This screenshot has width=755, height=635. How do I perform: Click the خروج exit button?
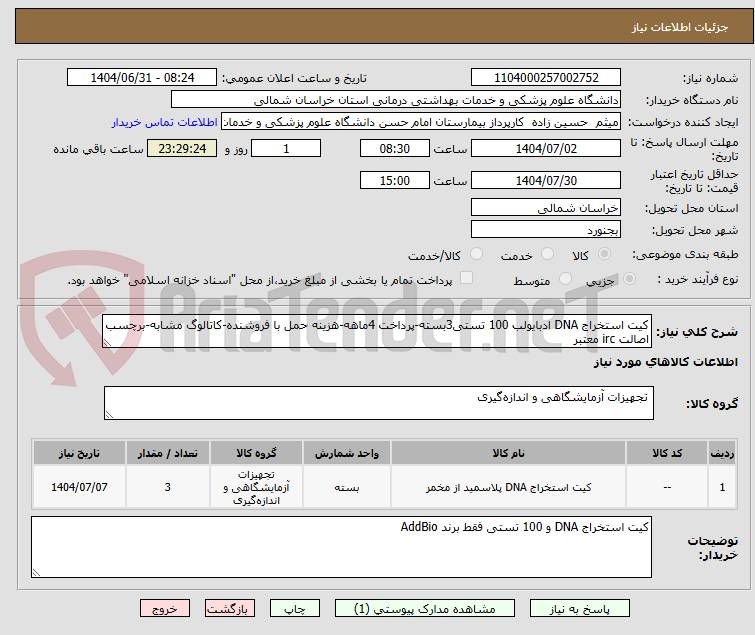pos(165,609)
